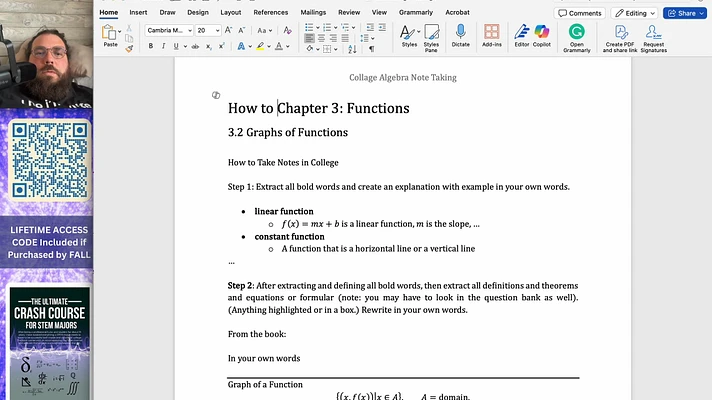
Task: Switch to the Draw tab
Action: [x=167, y=12]
